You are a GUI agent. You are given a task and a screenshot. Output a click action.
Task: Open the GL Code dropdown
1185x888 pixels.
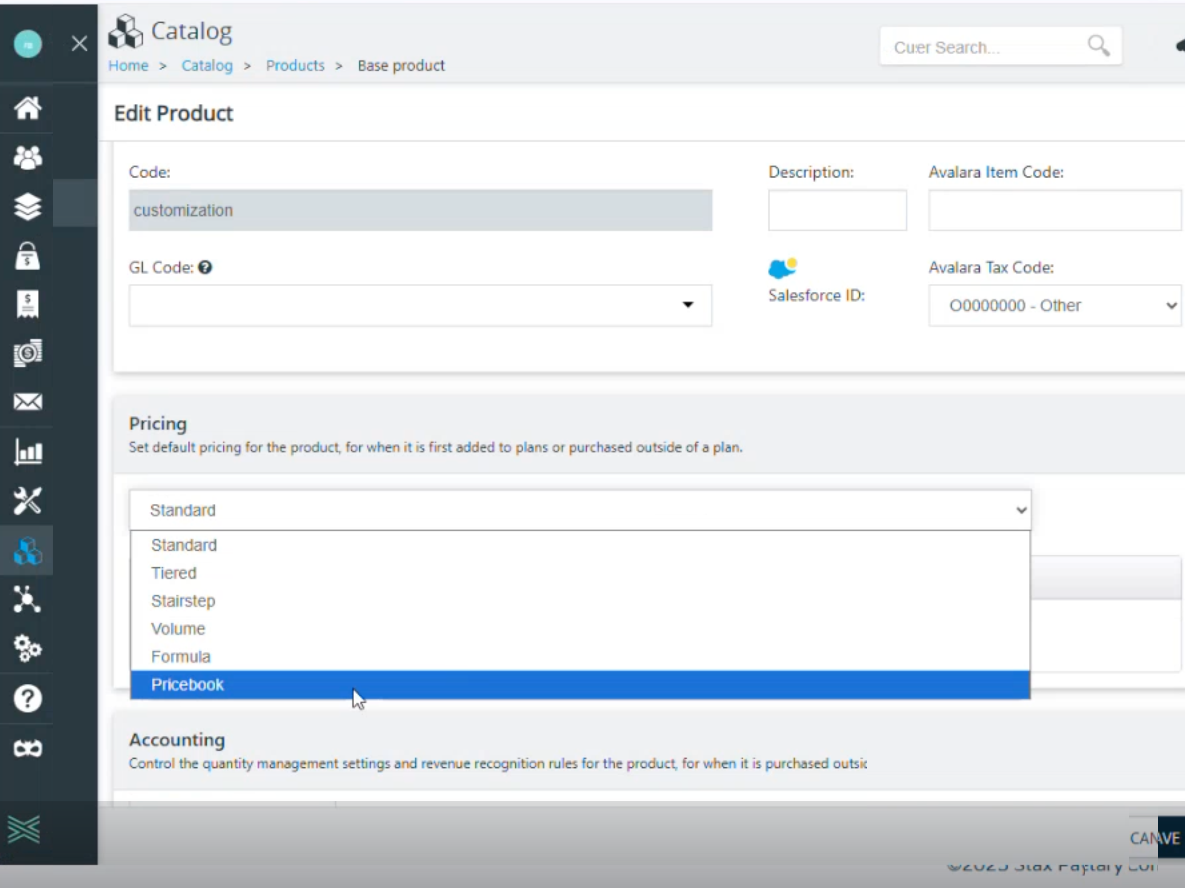420,305
